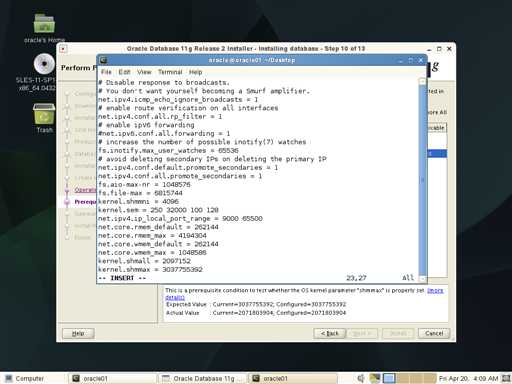The image size is (512, 384).
Task: Click the kernel.sem line in terminal
Action: point(158,210)
